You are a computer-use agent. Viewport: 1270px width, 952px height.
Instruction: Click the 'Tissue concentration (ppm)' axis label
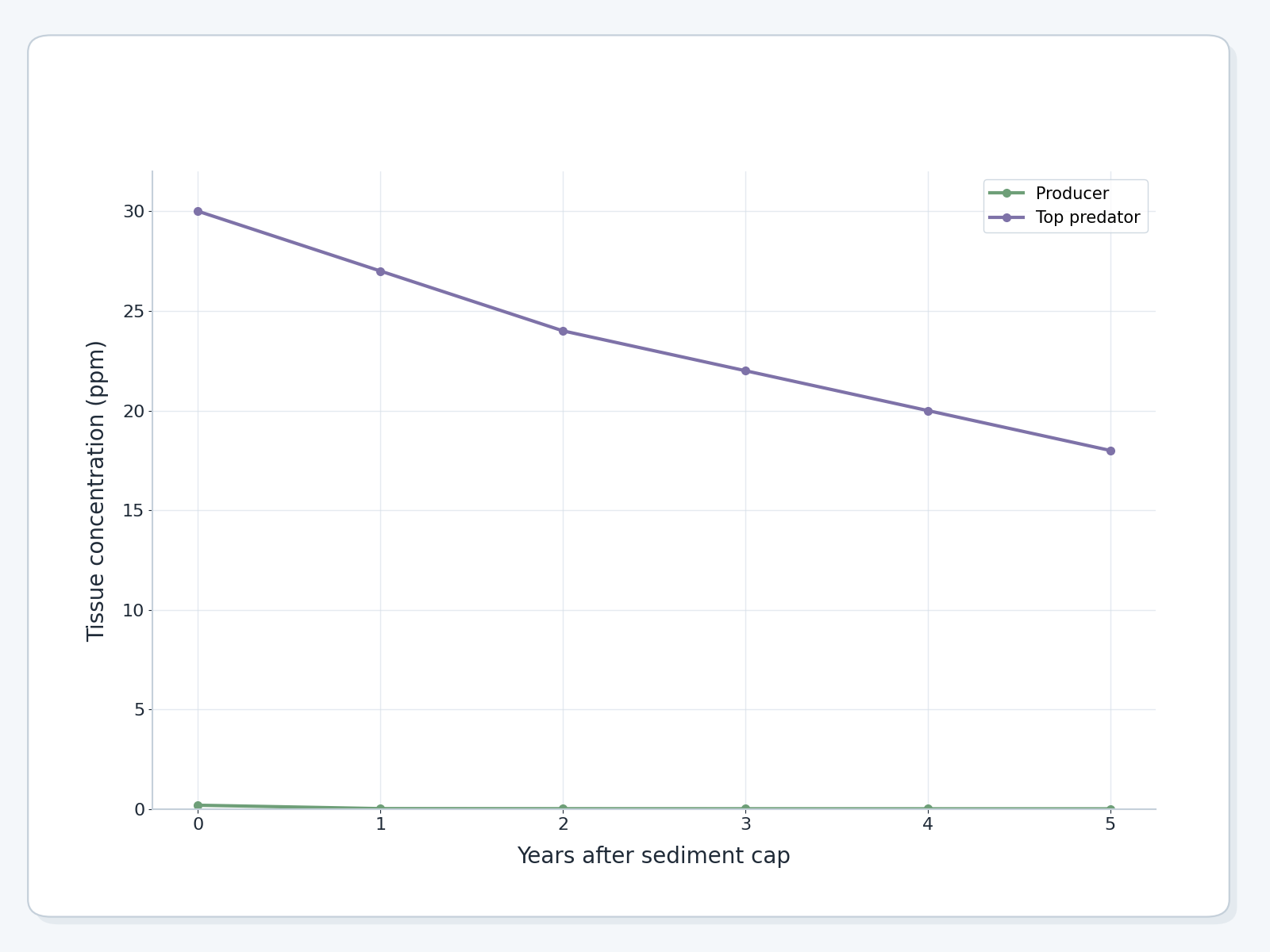tap(96, 490)
